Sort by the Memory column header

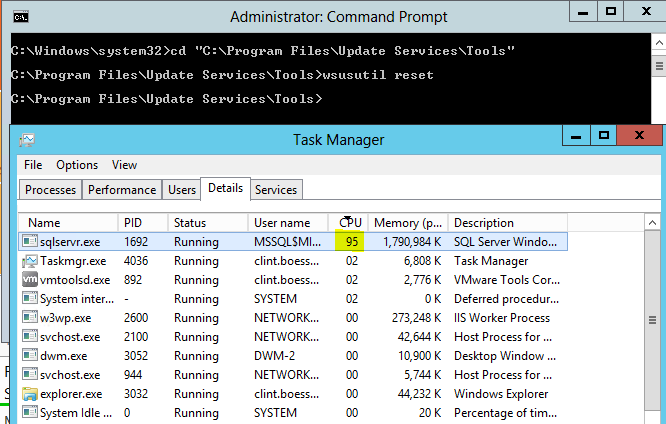[407, 223]
